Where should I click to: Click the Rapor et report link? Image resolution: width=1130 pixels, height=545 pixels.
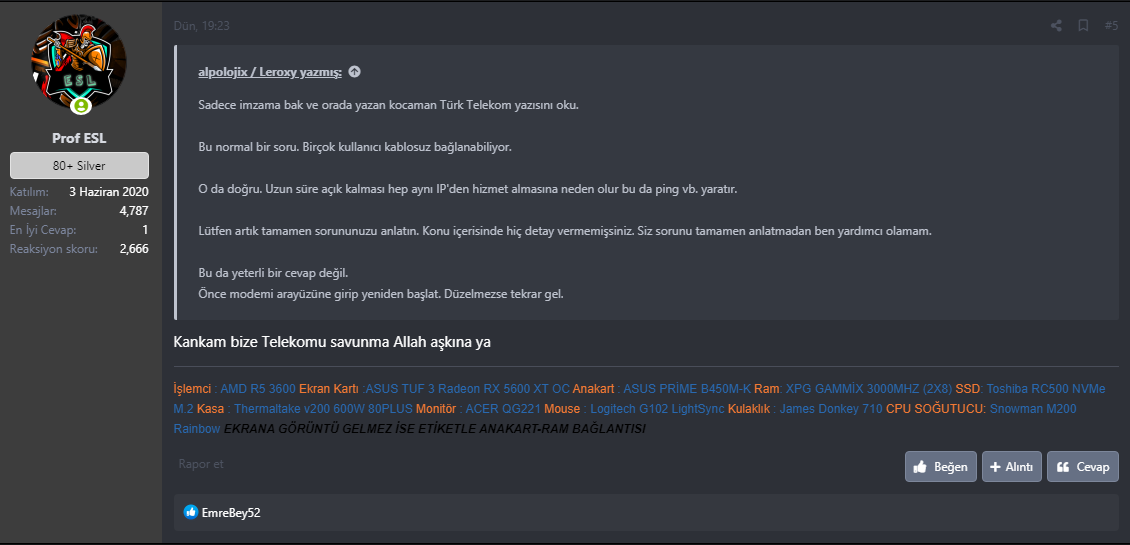(x=200, y=464)
